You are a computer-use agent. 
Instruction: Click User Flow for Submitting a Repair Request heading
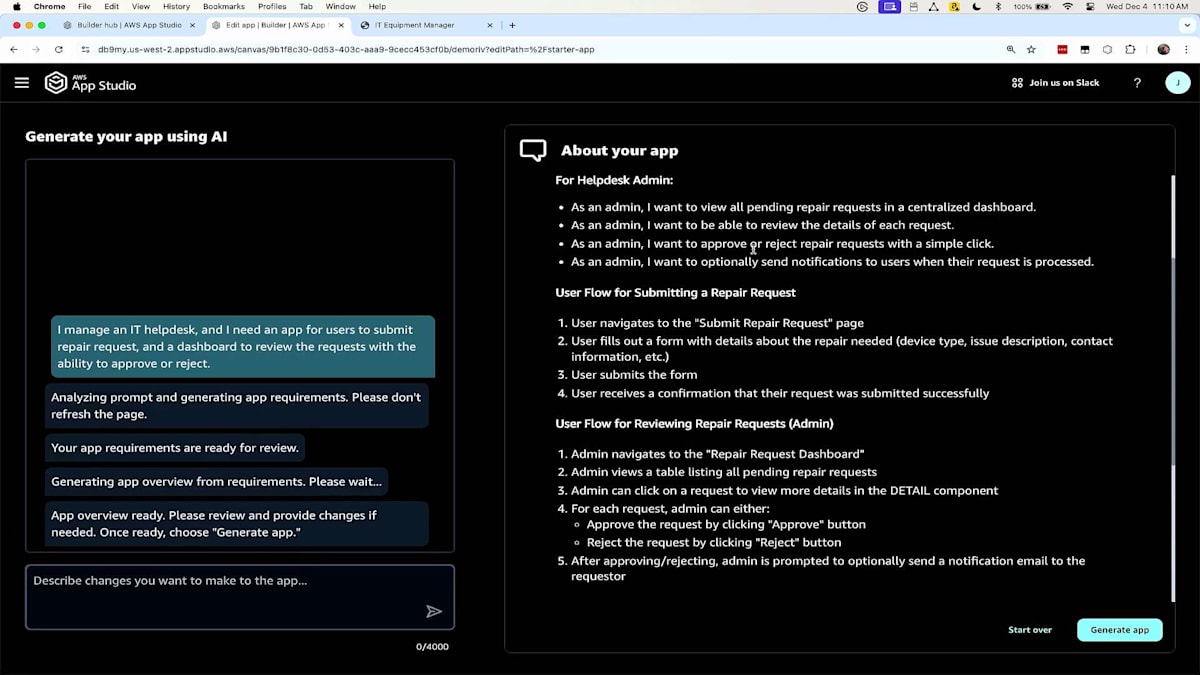(x=676, y=293)
